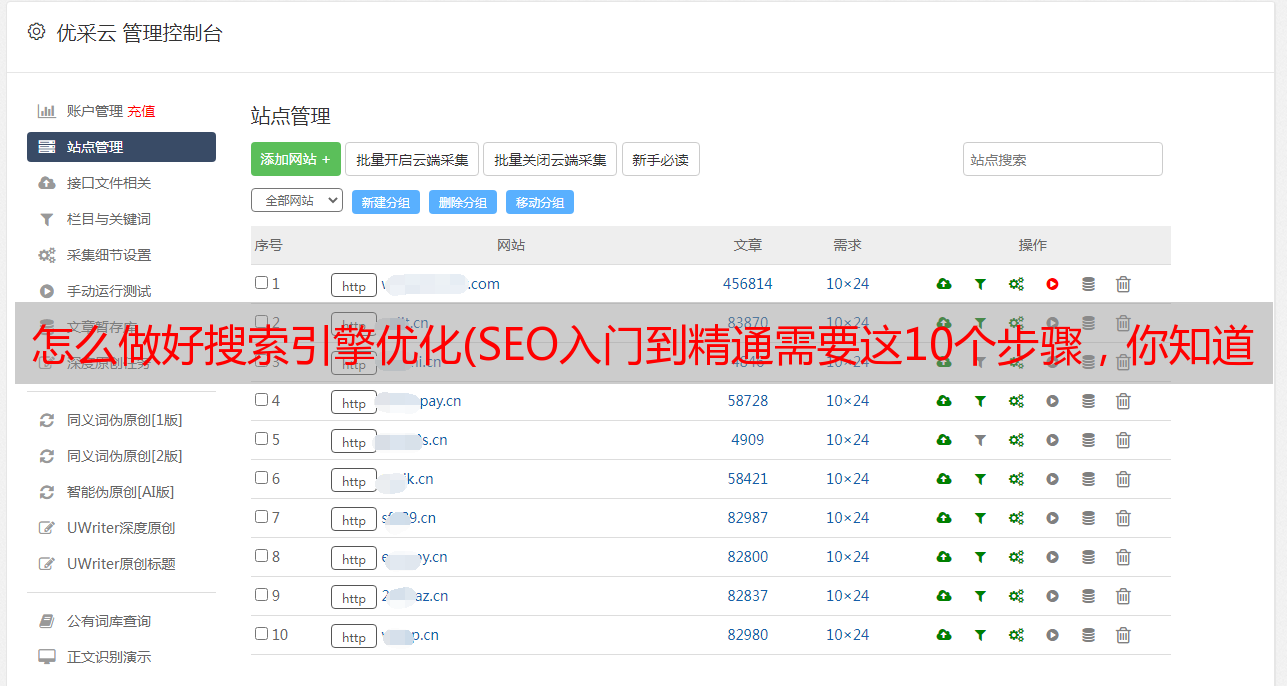Image resolution: width=1287 pixels, height=686 pixels.
Task: Click grey filter icon in row 5
Action: [980, 440]
